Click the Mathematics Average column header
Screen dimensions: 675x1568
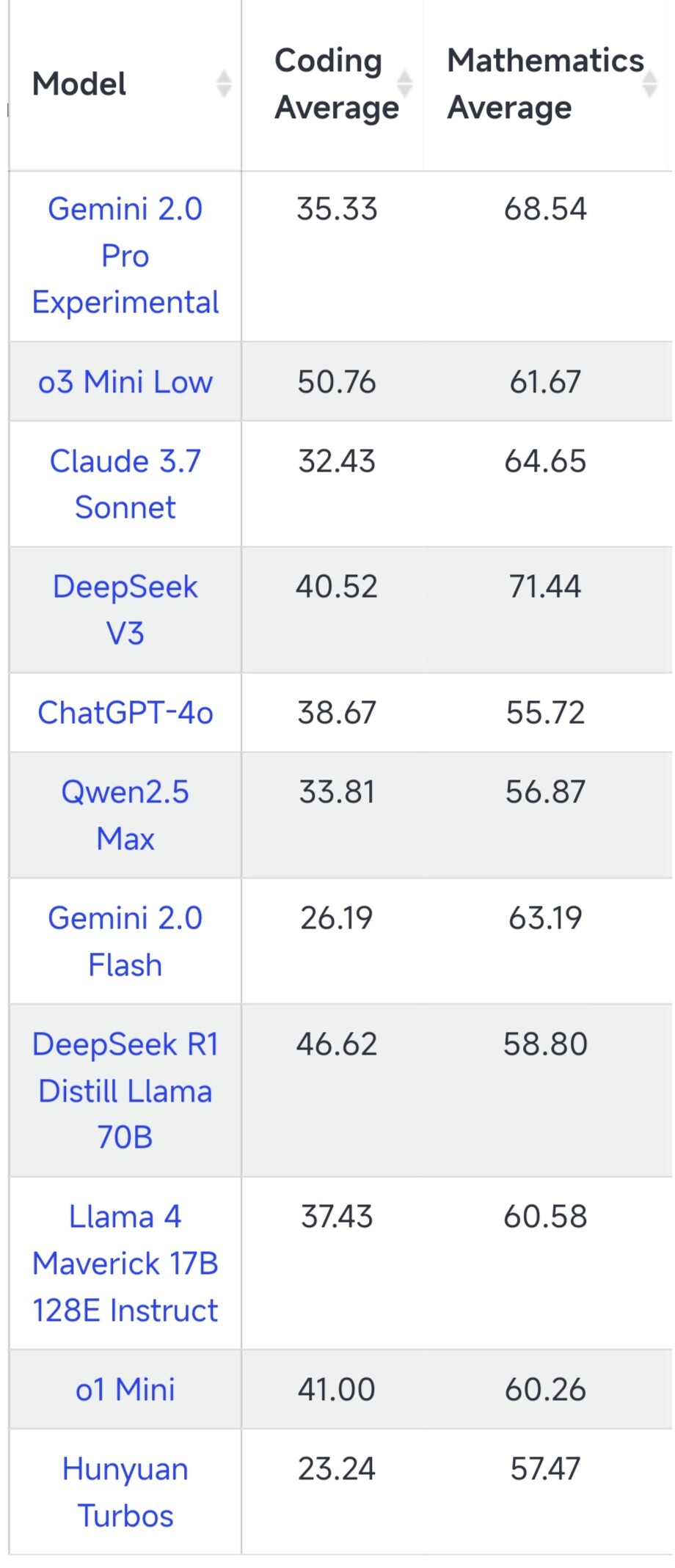[x=546, y=84]
